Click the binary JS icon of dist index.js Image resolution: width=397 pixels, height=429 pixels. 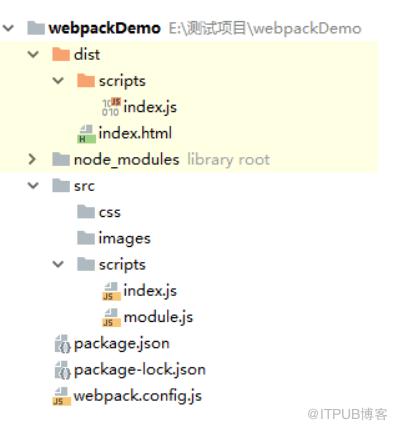111,107
